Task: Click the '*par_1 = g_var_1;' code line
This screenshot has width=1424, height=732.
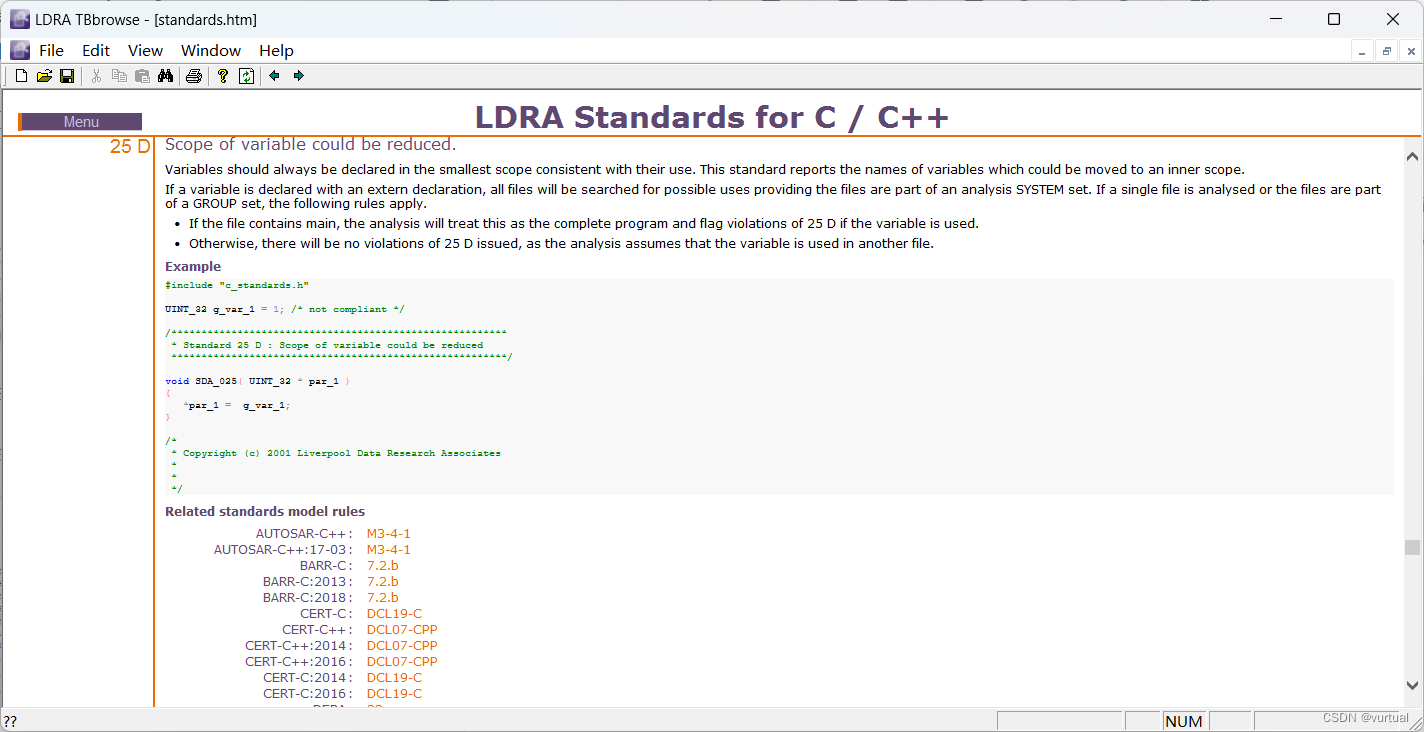Action: (x=237, y=405)
